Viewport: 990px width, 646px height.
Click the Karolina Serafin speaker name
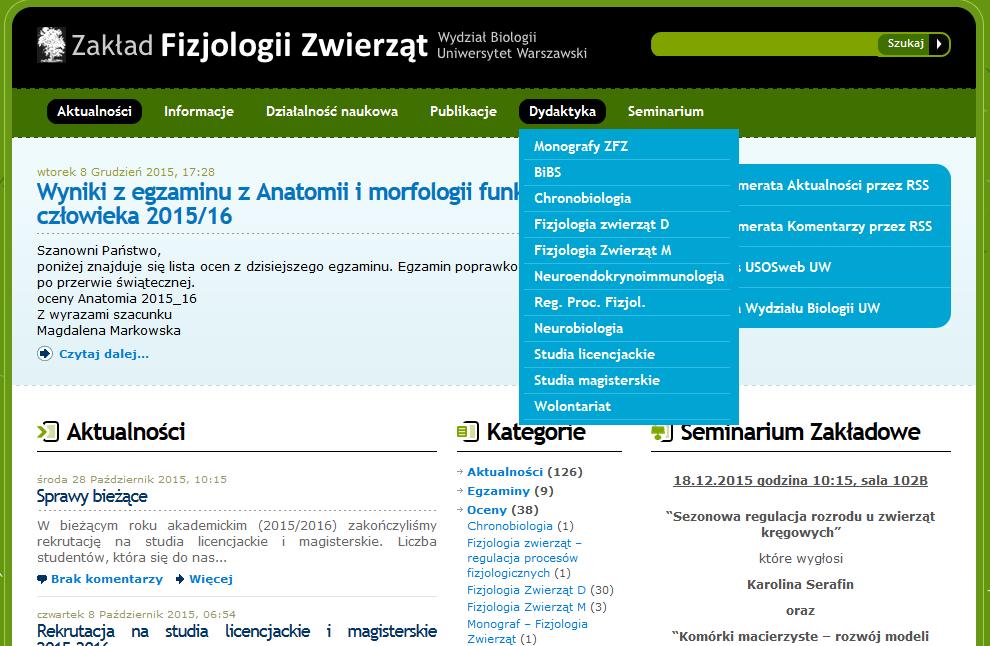[800, 585]
